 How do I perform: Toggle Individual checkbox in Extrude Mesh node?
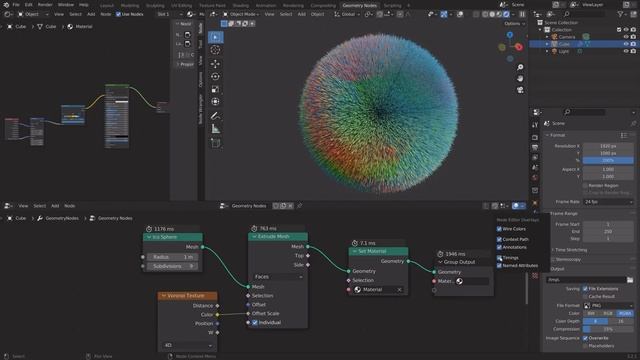(255, 322)
